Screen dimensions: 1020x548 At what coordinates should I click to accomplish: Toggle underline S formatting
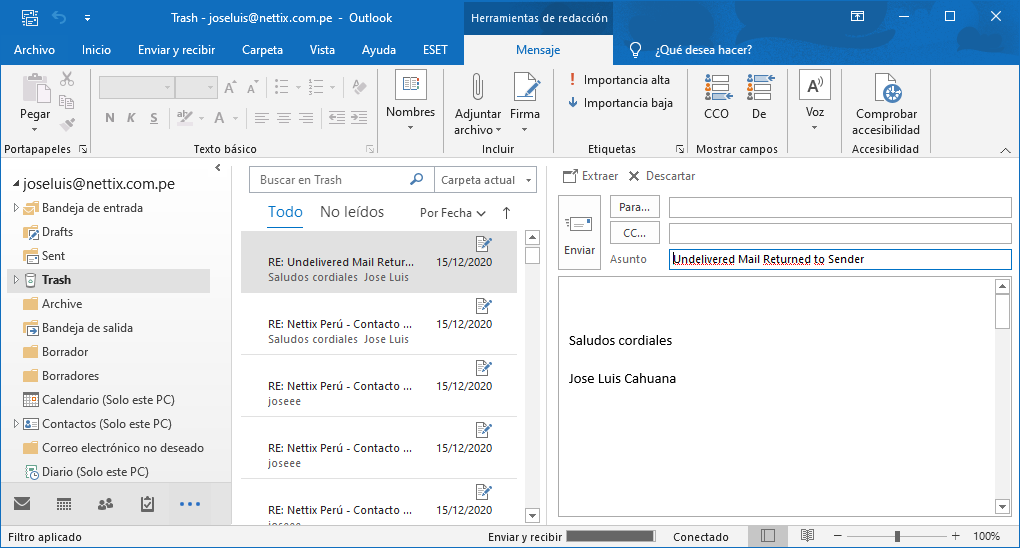point(154,118)
